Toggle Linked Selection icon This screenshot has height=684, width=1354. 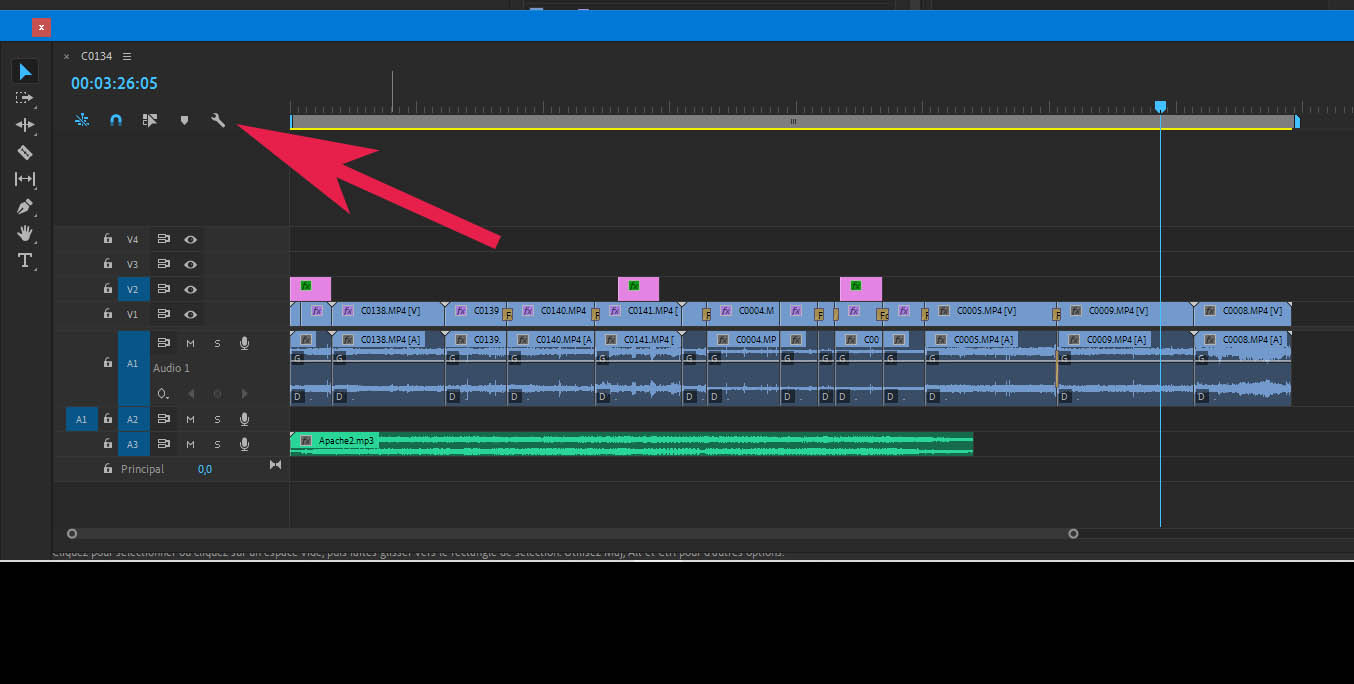coord(150,120)
